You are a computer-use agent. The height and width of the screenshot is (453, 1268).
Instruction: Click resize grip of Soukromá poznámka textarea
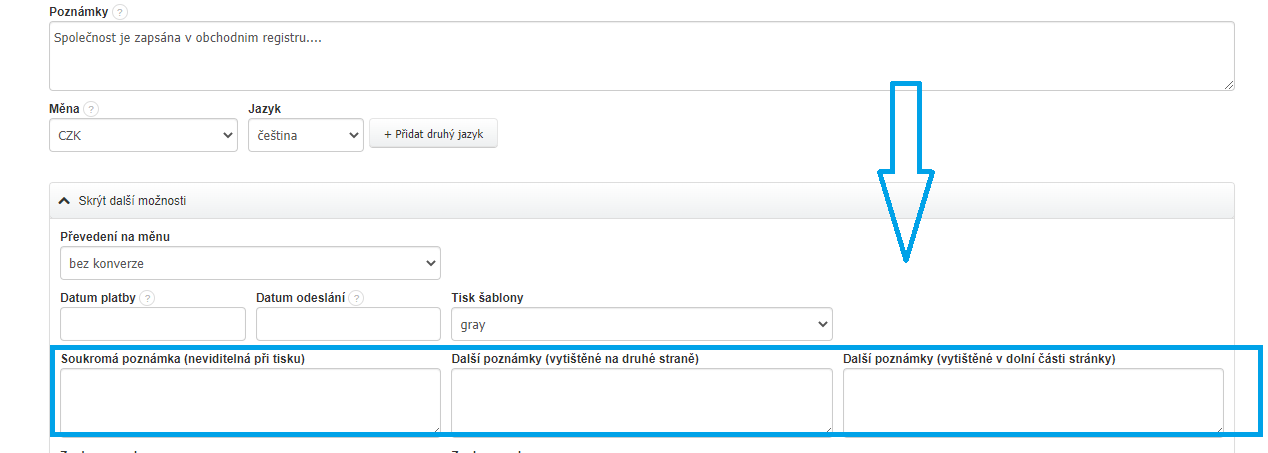click(x=435, y=428)
